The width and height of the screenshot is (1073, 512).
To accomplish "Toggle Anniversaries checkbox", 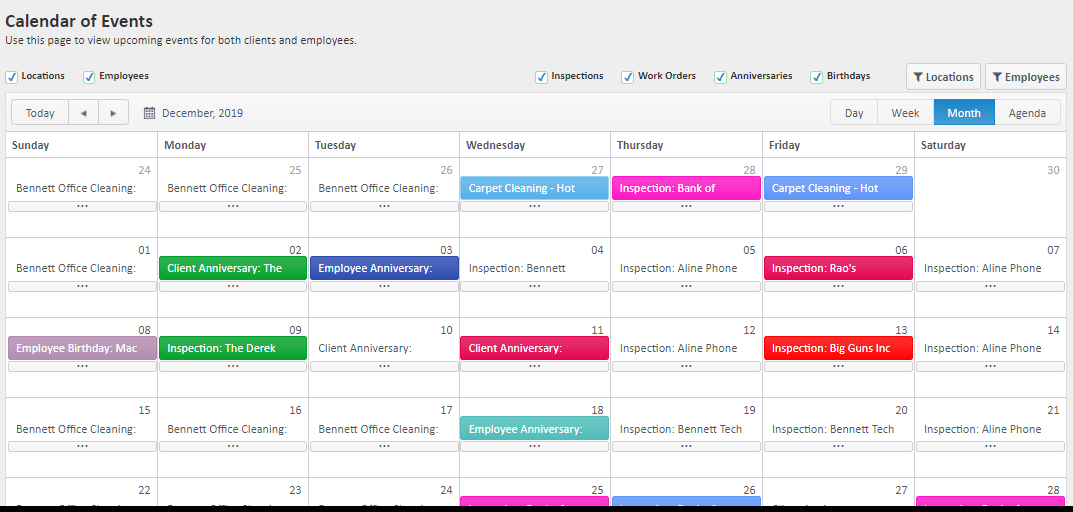I will click(720, 77).
